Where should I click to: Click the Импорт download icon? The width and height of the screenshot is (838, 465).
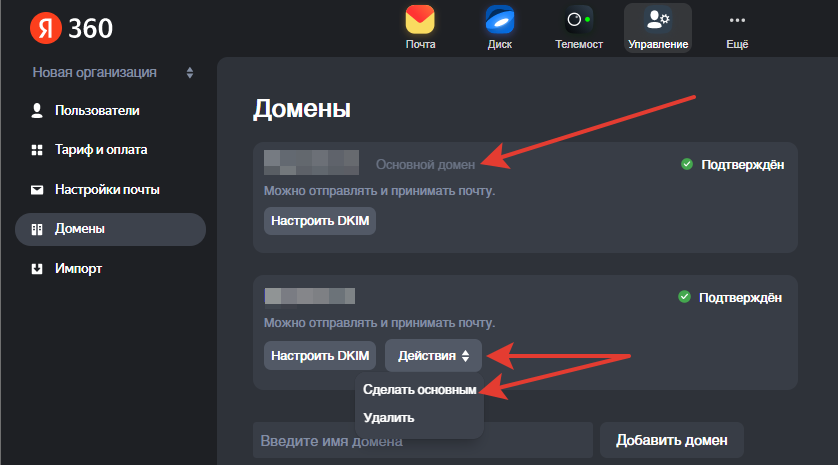pyautogui.click(x=37, y=268)
